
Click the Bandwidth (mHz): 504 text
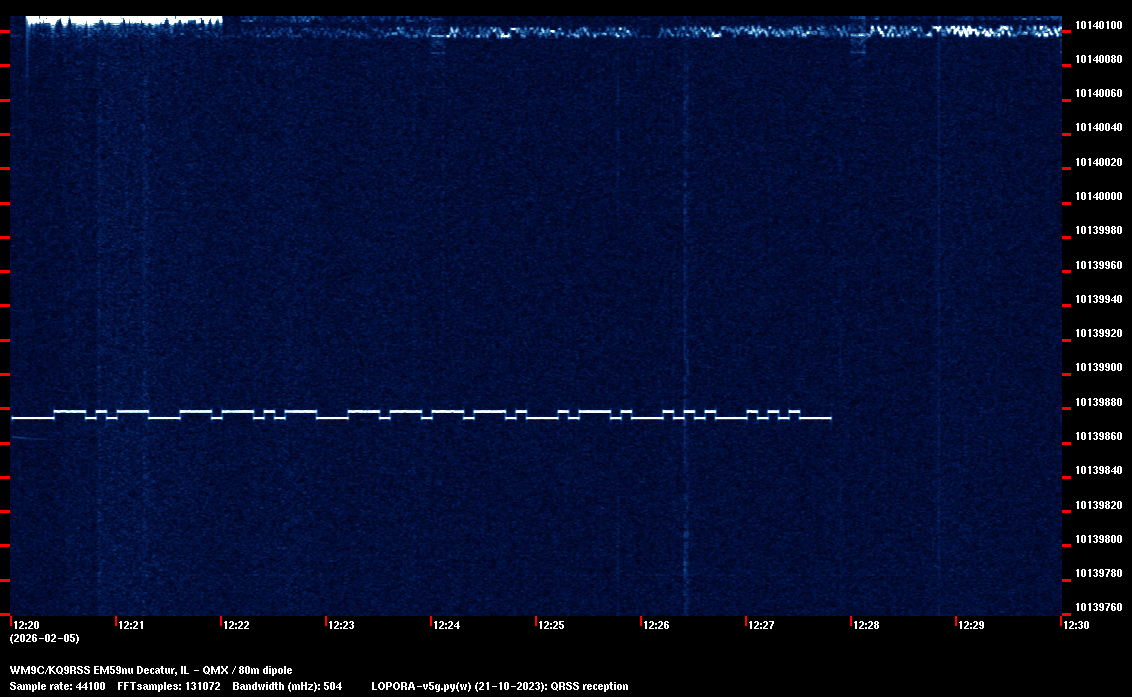(287, 686)
